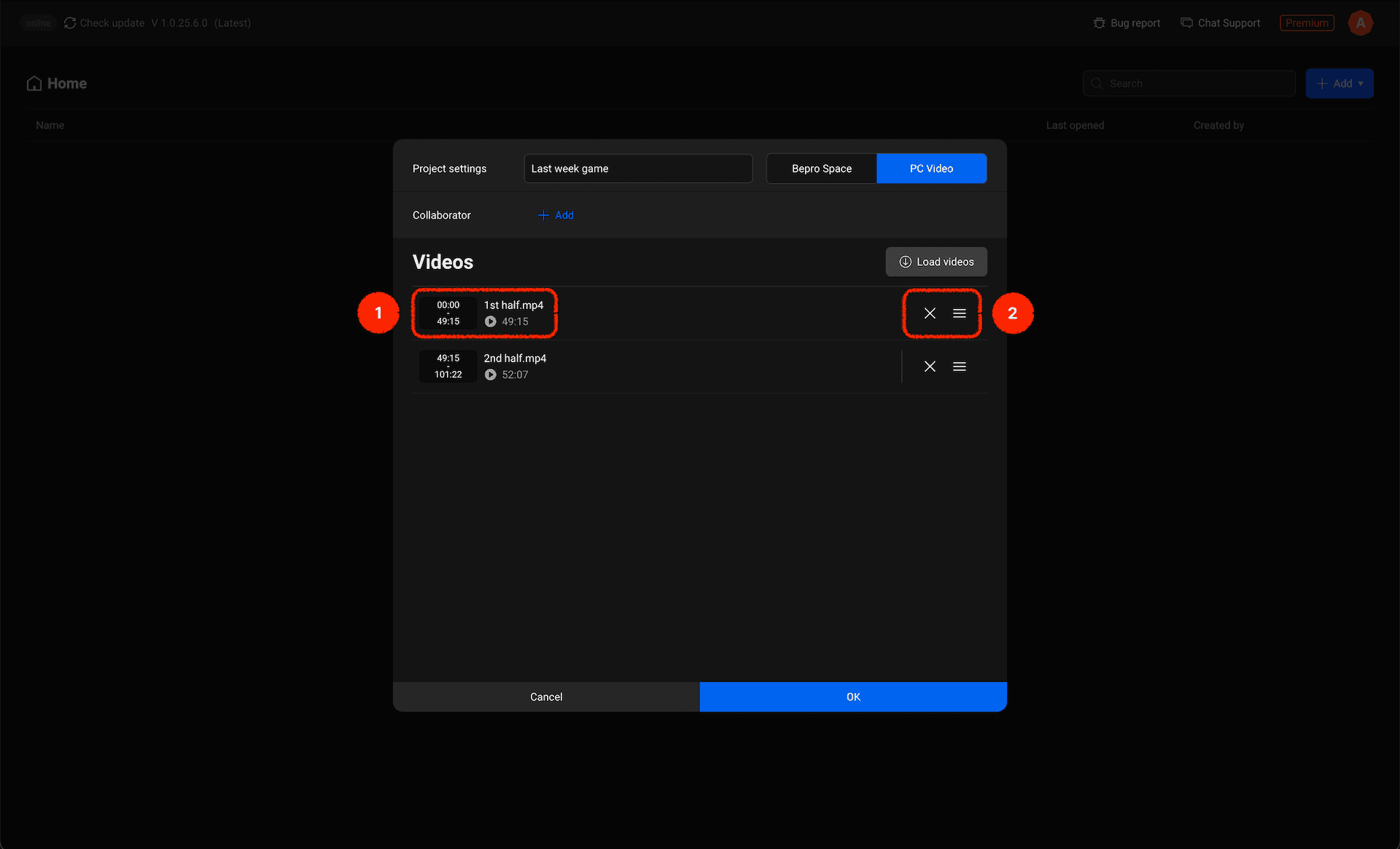The image size is (1400, 849).
Task: Remove the 1st half.mp4 video
Action: tap(930, 313)
